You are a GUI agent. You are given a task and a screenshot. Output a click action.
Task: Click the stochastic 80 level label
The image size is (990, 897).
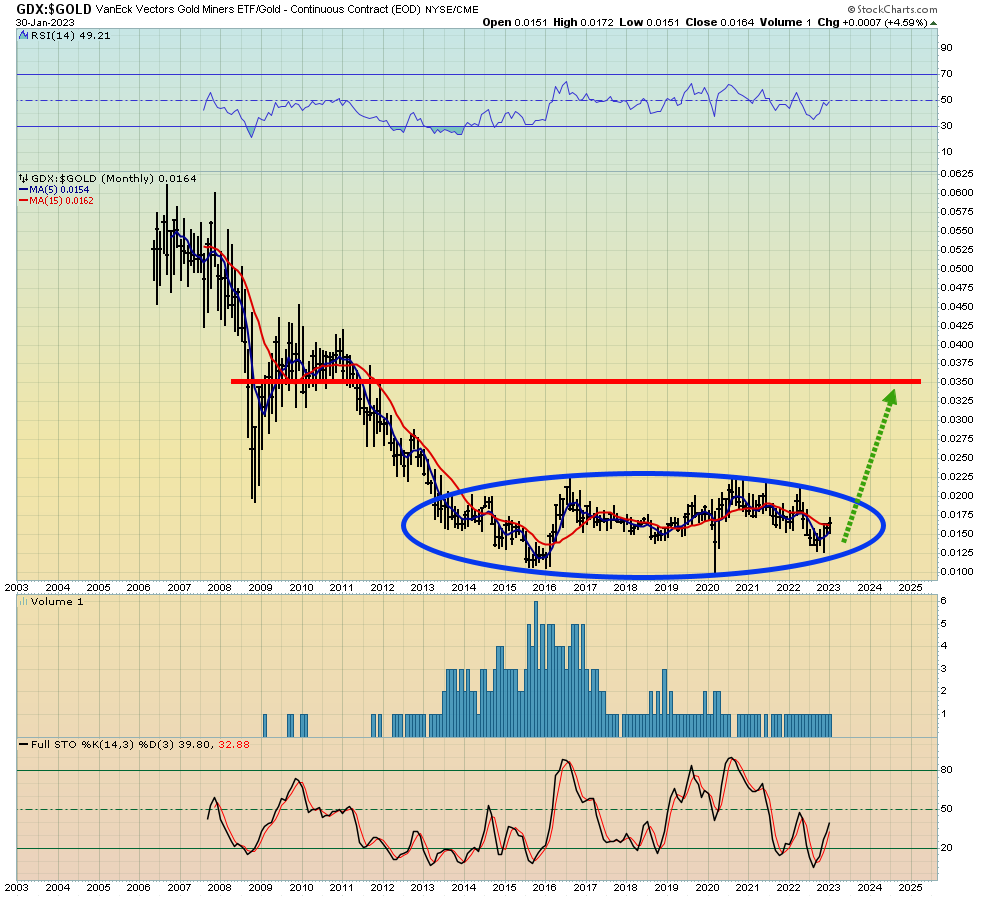click(946, 770)
